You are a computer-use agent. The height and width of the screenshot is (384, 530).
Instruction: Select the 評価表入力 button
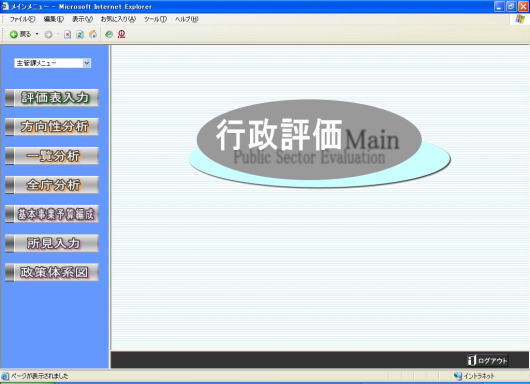[52, 98]
